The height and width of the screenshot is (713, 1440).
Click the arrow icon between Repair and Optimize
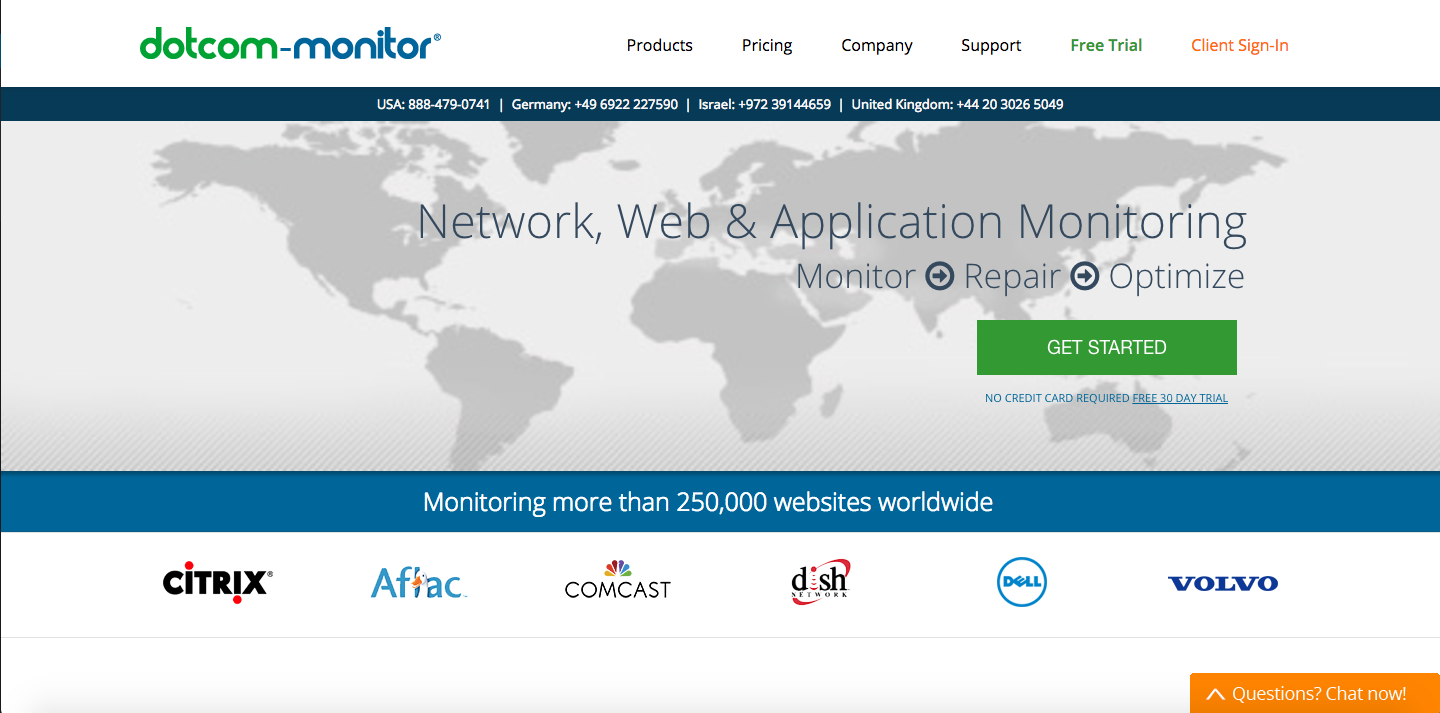click(1085, 276)
